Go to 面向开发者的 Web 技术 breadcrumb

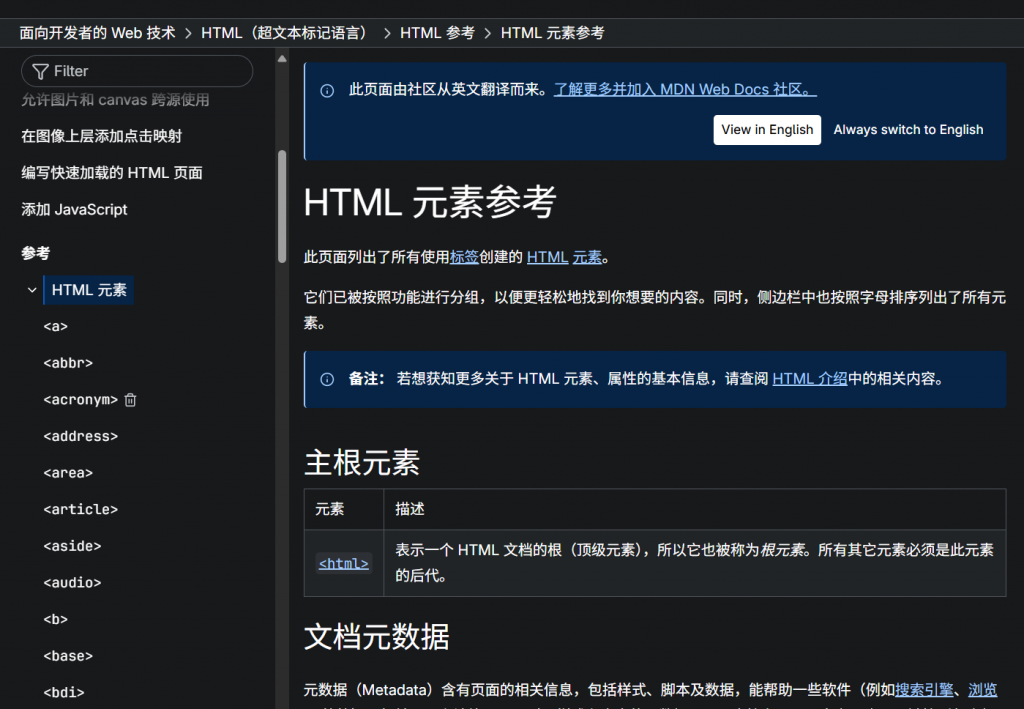(x=97, y=33)
